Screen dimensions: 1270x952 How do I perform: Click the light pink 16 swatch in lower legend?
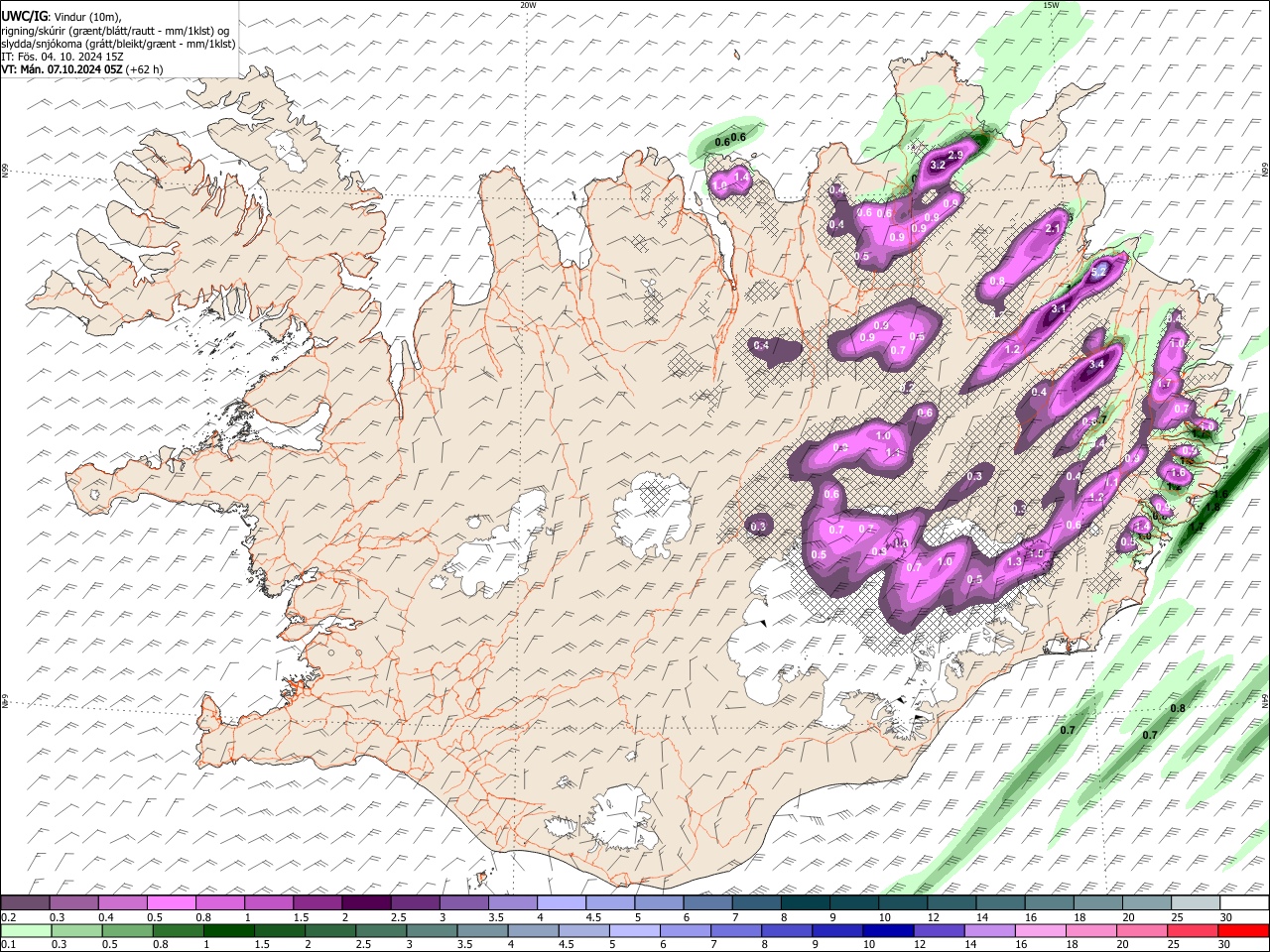(x=1040, y=930)
